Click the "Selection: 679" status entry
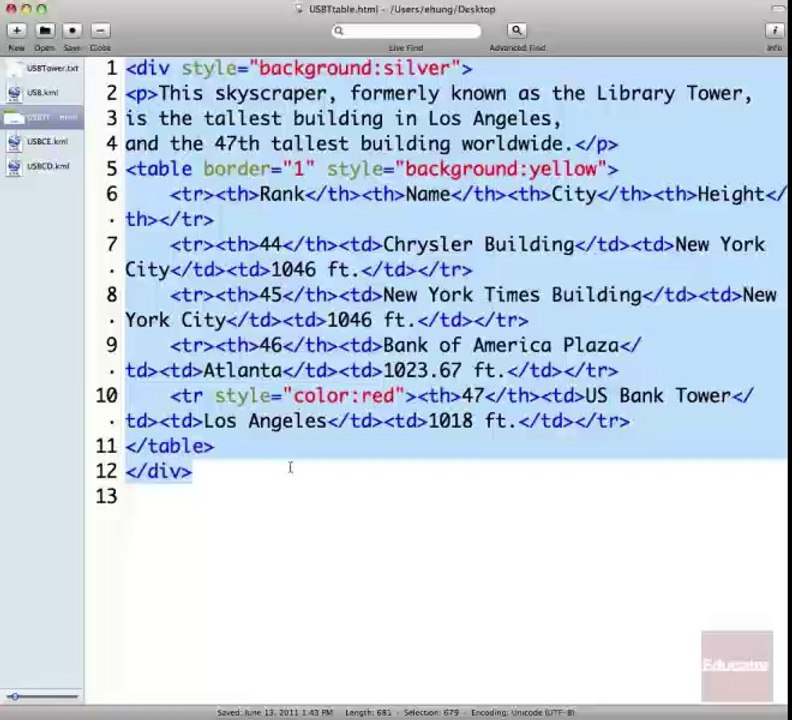Viewport: 792px width, 720px height. tap(431, 712)
